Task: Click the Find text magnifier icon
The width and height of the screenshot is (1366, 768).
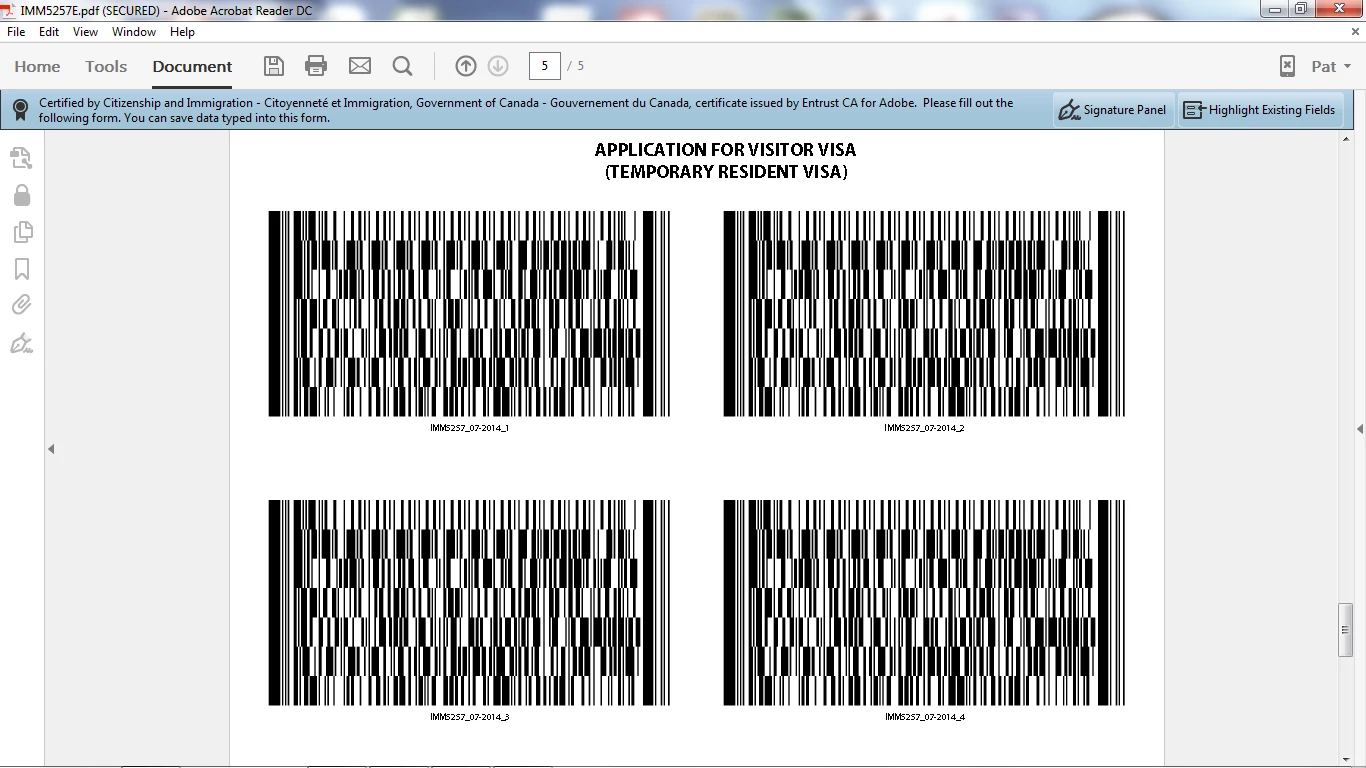Action: (x=403, y=66)
